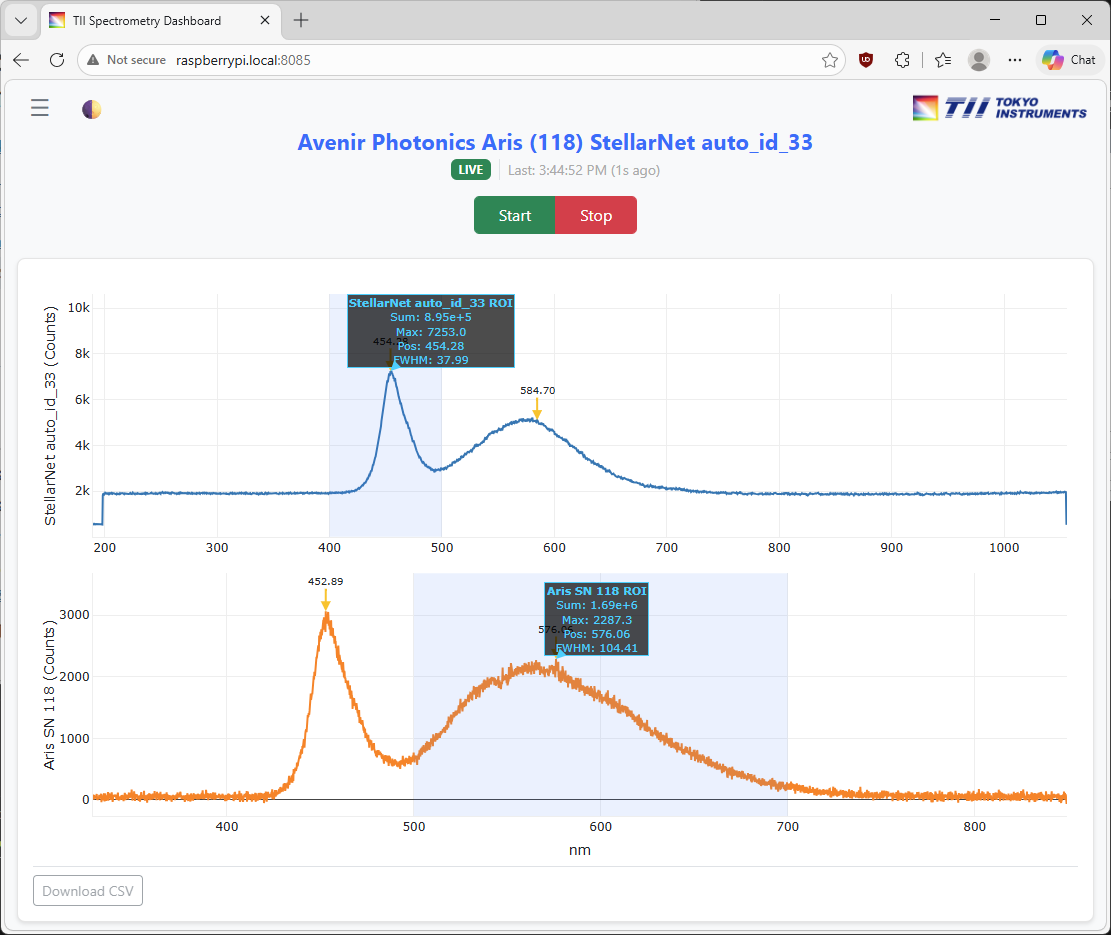The height and width of the screenshot is (935, 1111).
Task: Open the browser extensions puzzle icon
Action: tap(902, 60)
